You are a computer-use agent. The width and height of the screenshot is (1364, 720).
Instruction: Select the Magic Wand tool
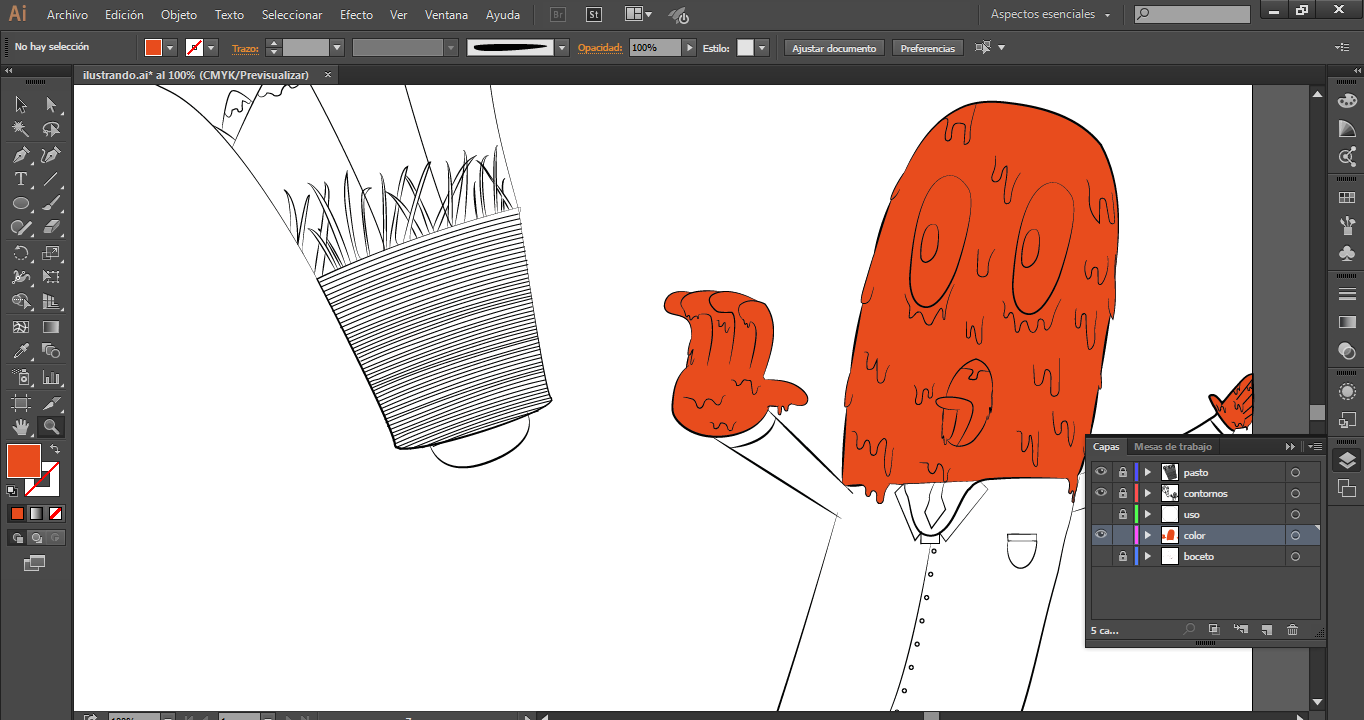(20, 130)
